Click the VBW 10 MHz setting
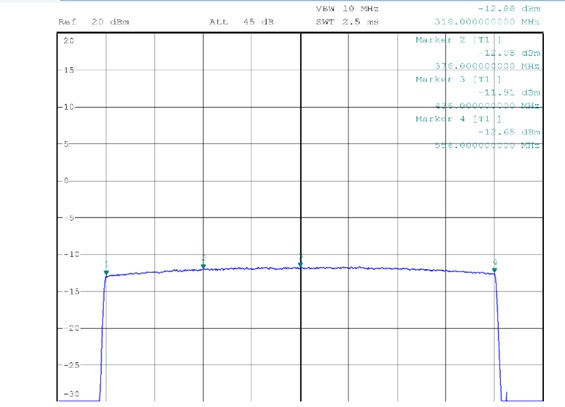The image size is (565, 407). [347, 9]
